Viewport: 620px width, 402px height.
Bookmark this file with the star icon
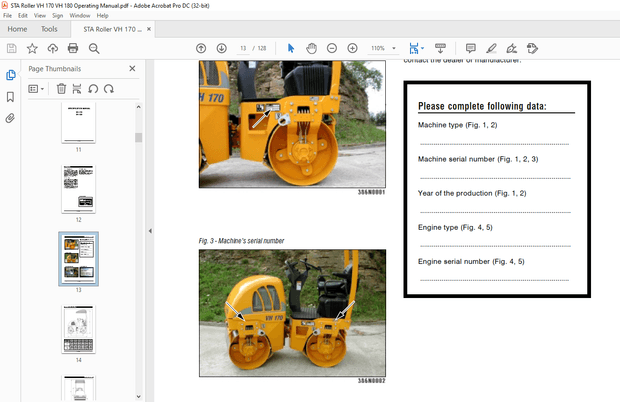[32, 48]
